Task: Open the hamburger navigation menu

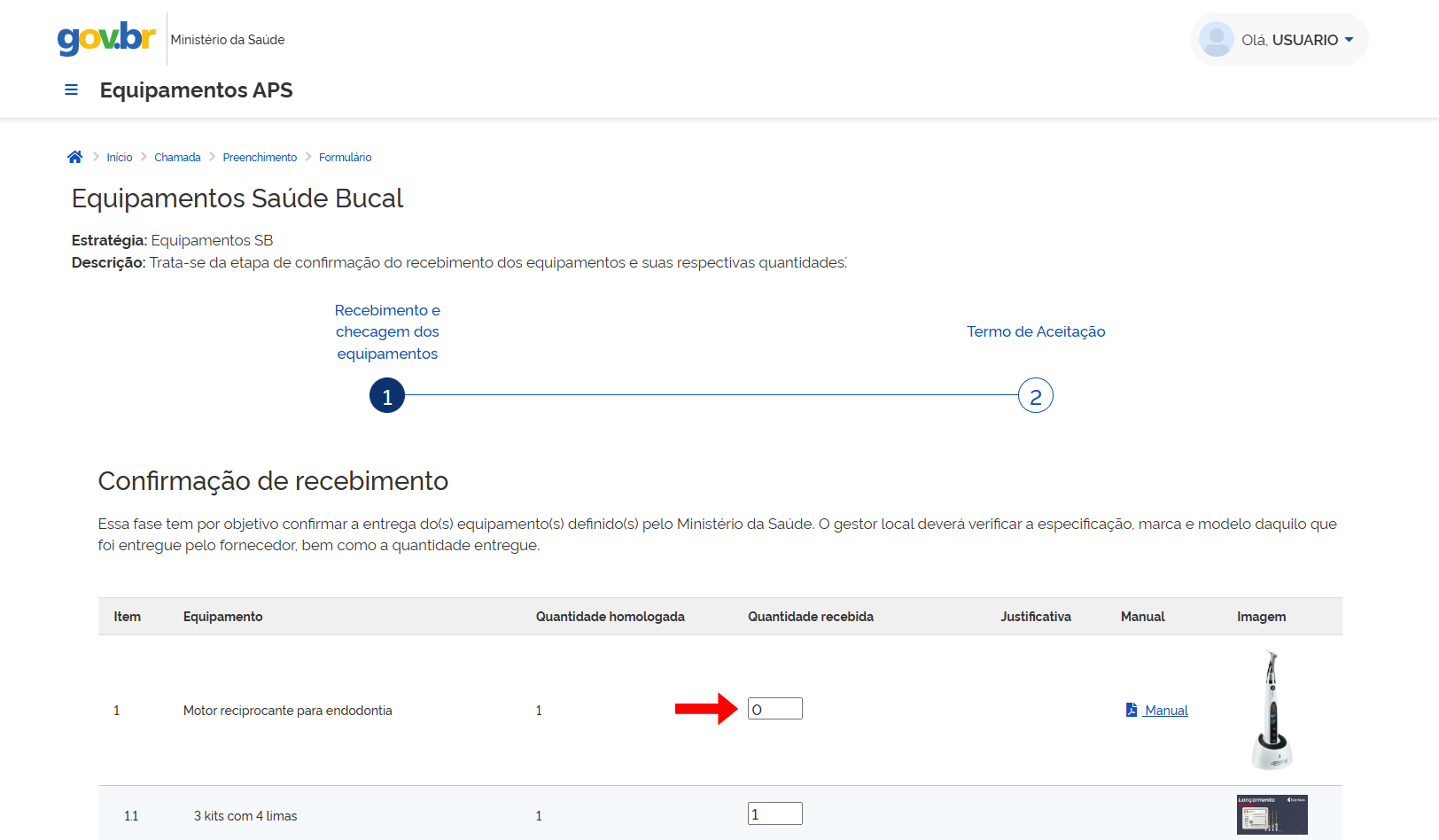Action: 72,90
